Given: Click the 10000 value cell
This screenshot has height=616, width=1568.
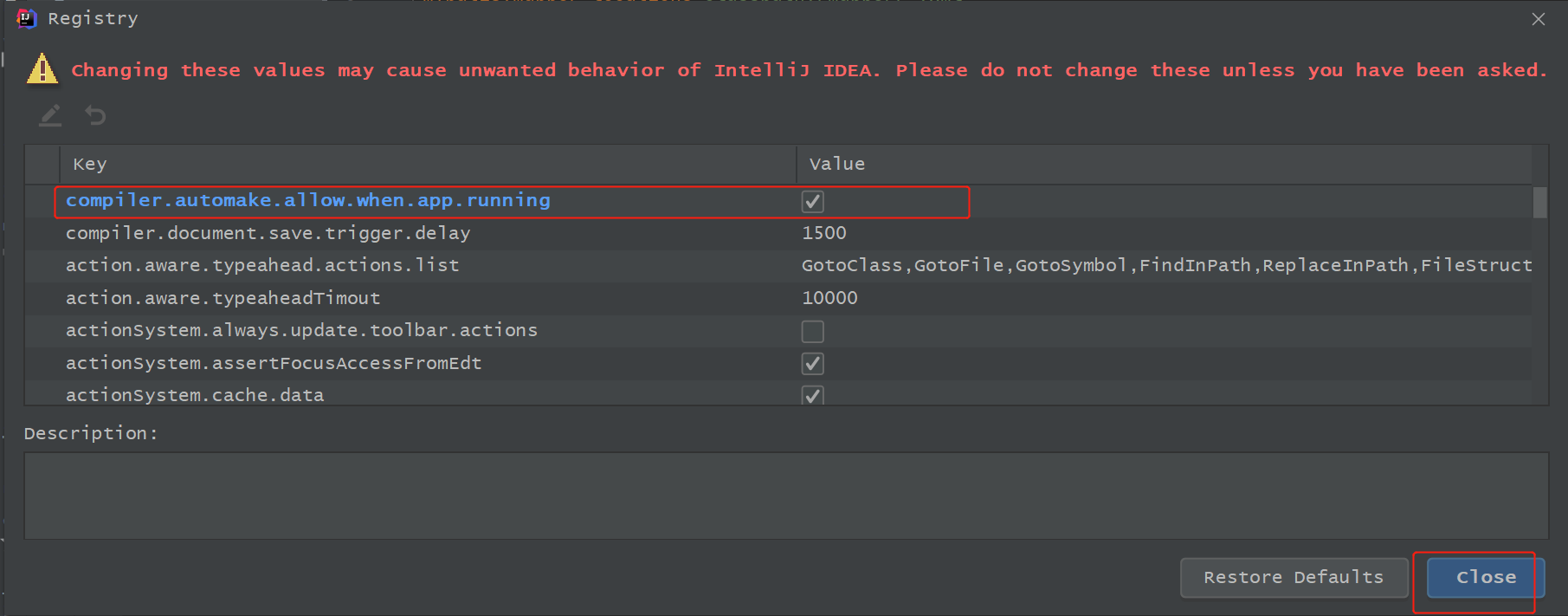Looking at the screenshot, I should coord(829,298).
